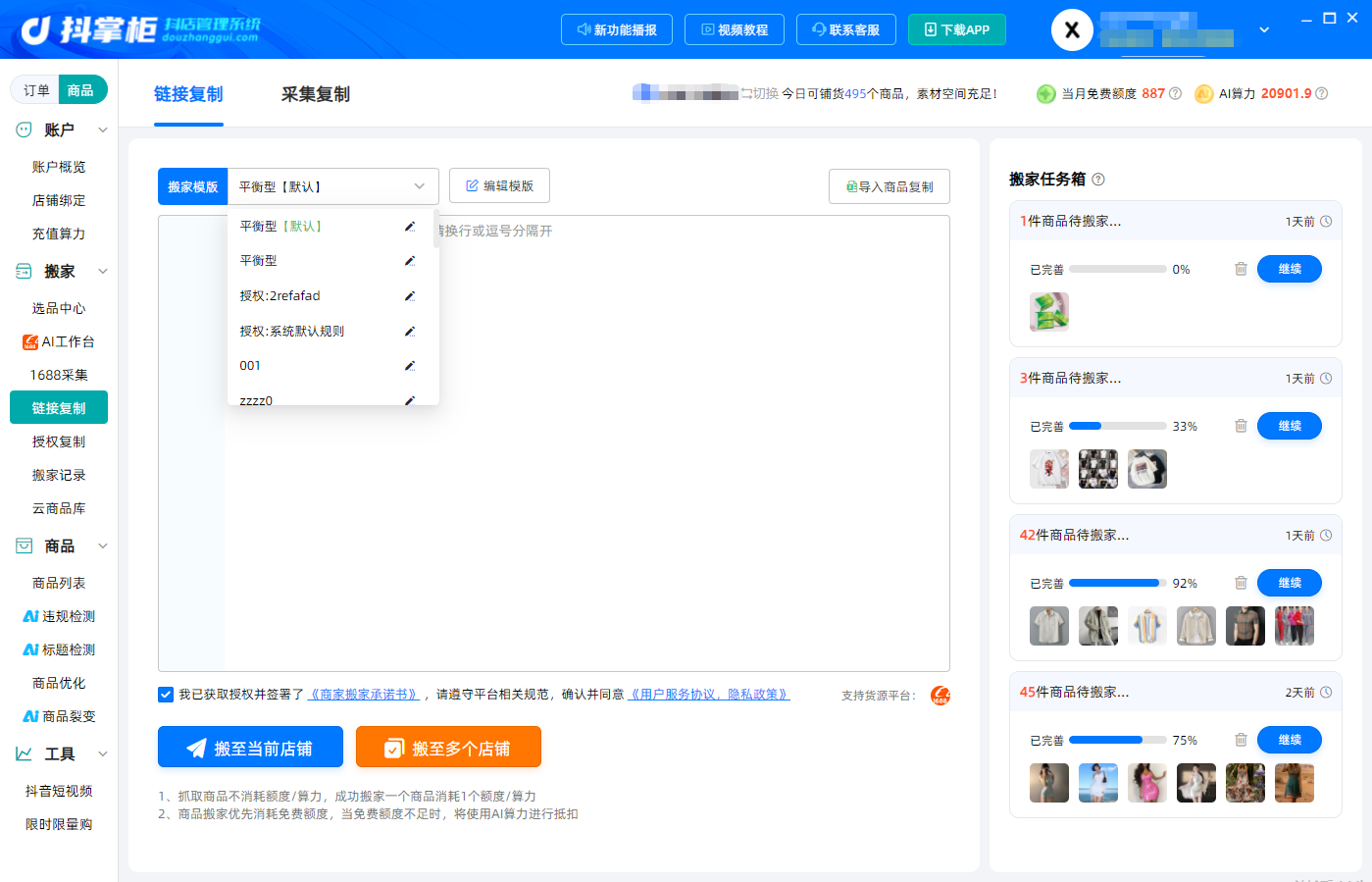This screenshot has width=1372, height=882.
Task: Delete the 1件商品待搬家 task with trash icon
Action: tap(1241, 269)
